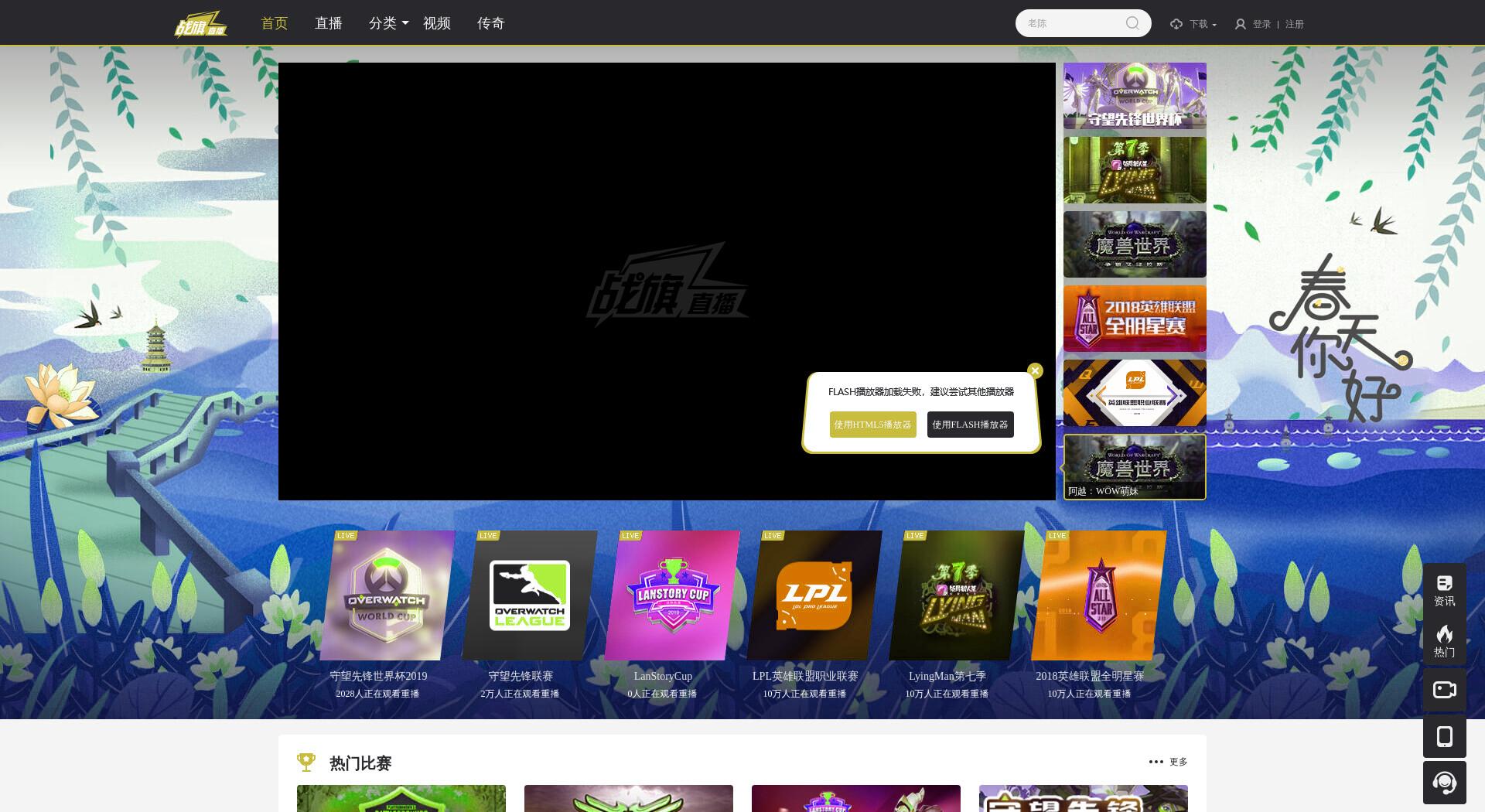
Task: Click the 守望先锋联赛 title text
Action: click(521, 676)
